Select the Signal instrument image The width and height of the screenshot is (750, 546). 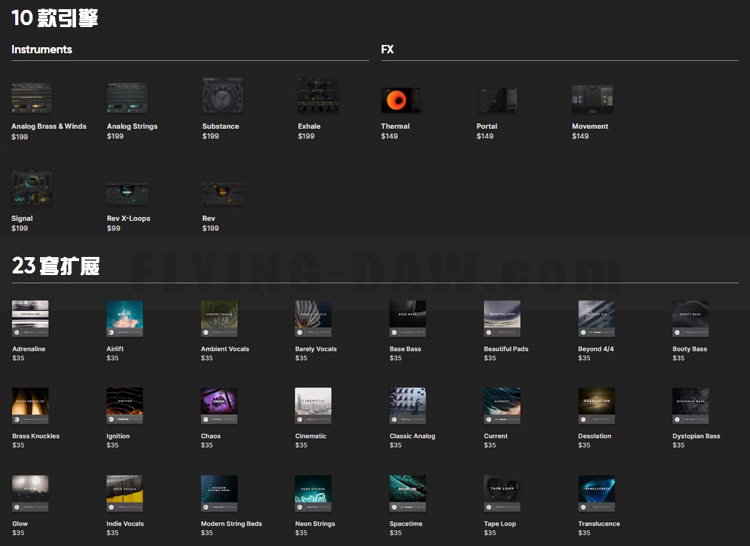32,188
